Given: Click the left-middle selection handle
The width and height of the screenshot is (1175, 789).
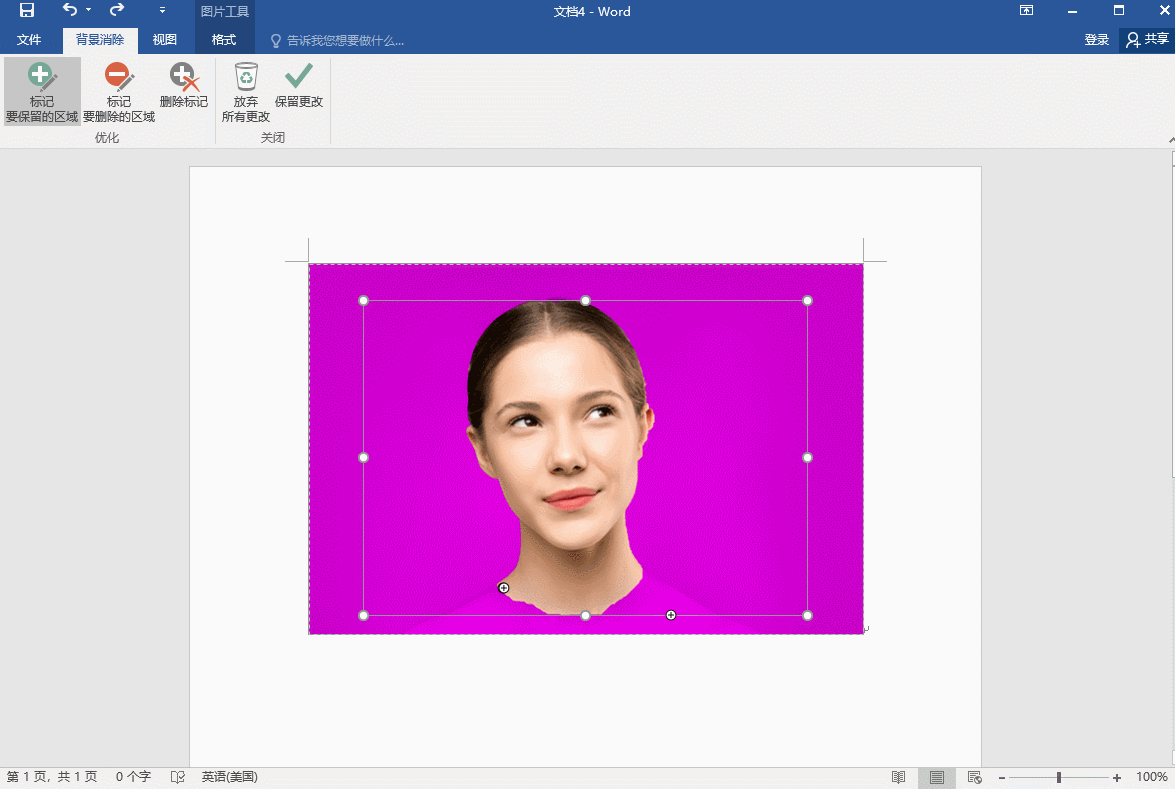Looking at the screenshot, I should tap(363, 457).
